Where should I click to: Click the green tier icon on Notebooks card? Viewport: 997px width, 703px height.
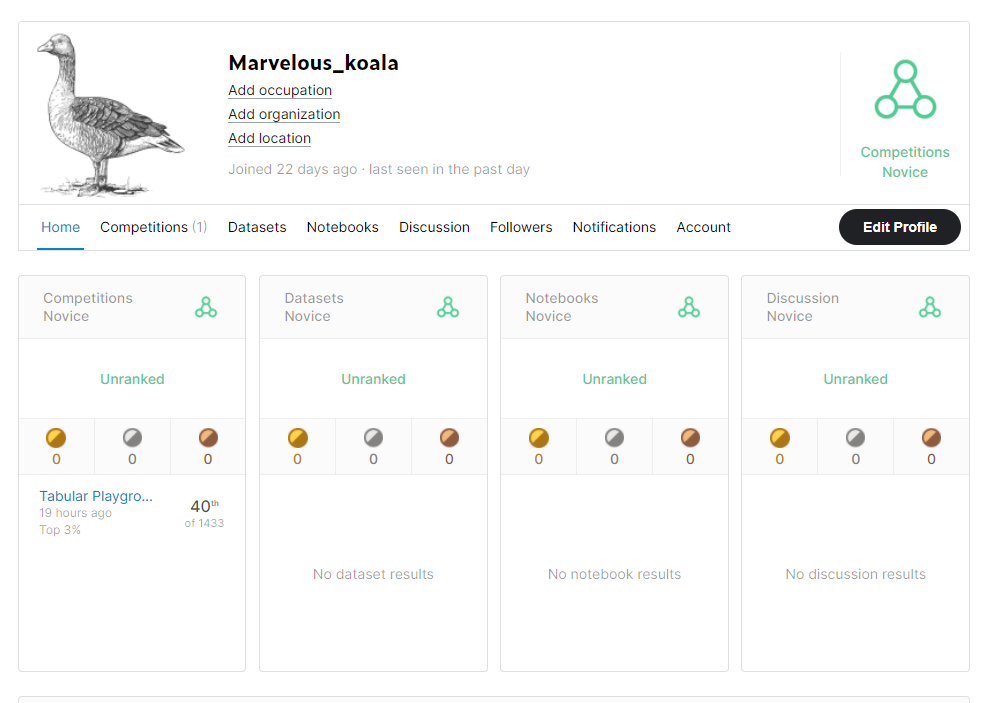point(688,307)
